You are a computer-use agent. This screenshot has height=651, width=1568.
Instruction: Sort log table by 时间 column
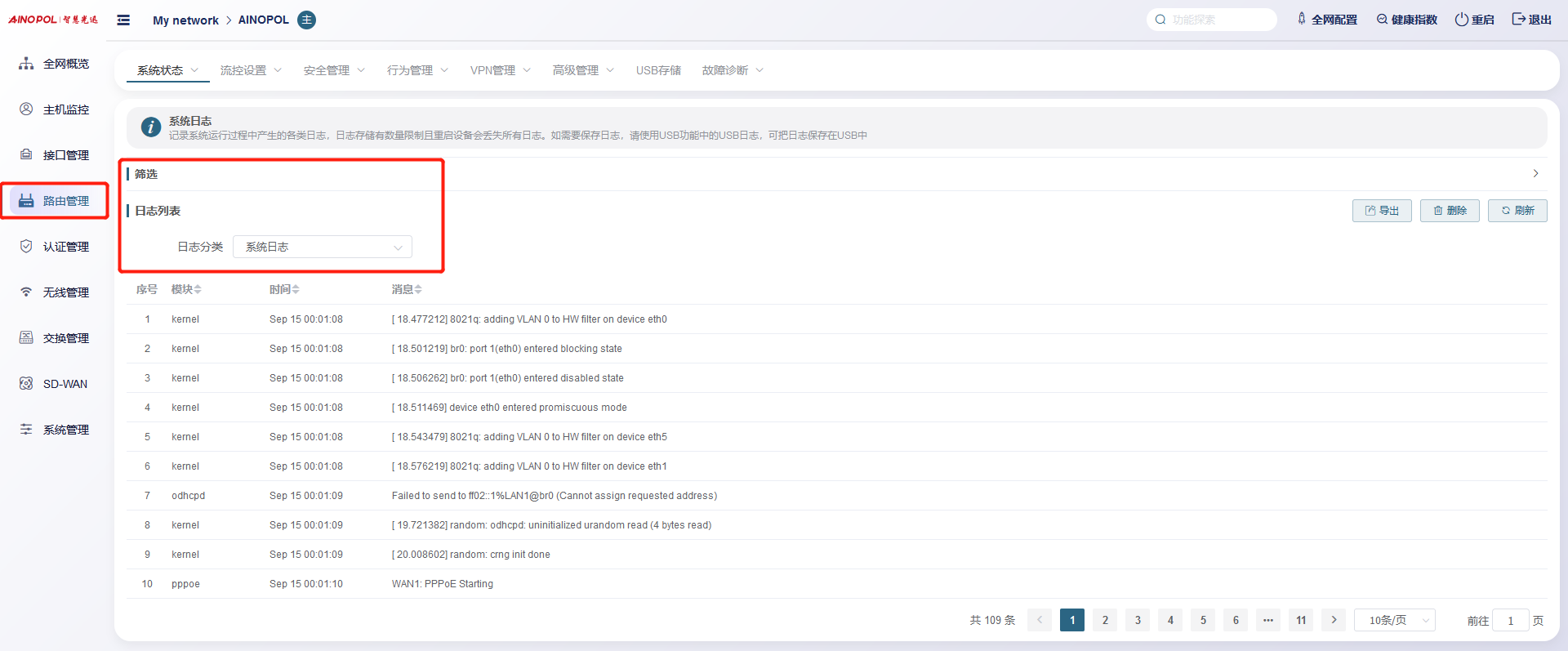(284, 289)
